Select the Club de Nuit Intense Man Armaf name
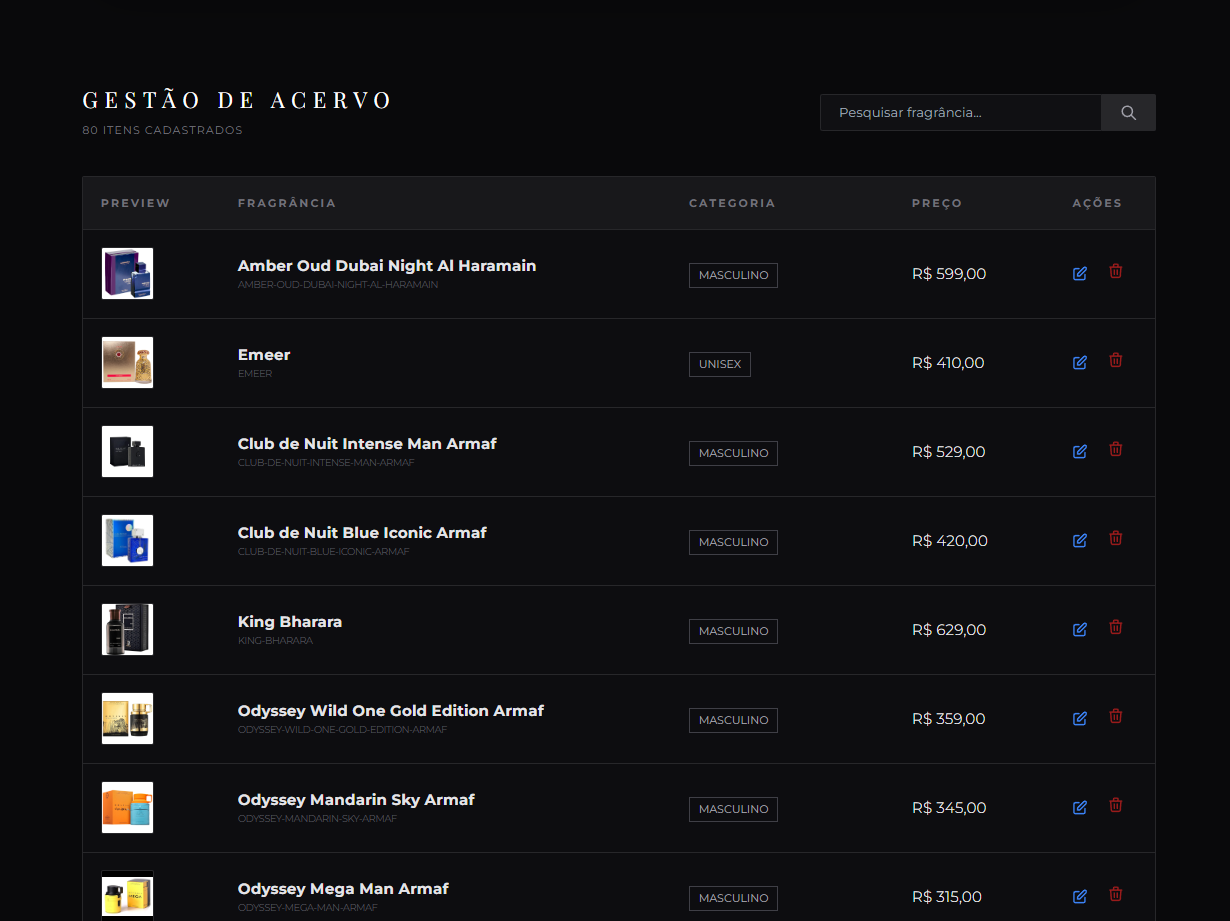 click(367, 444)
